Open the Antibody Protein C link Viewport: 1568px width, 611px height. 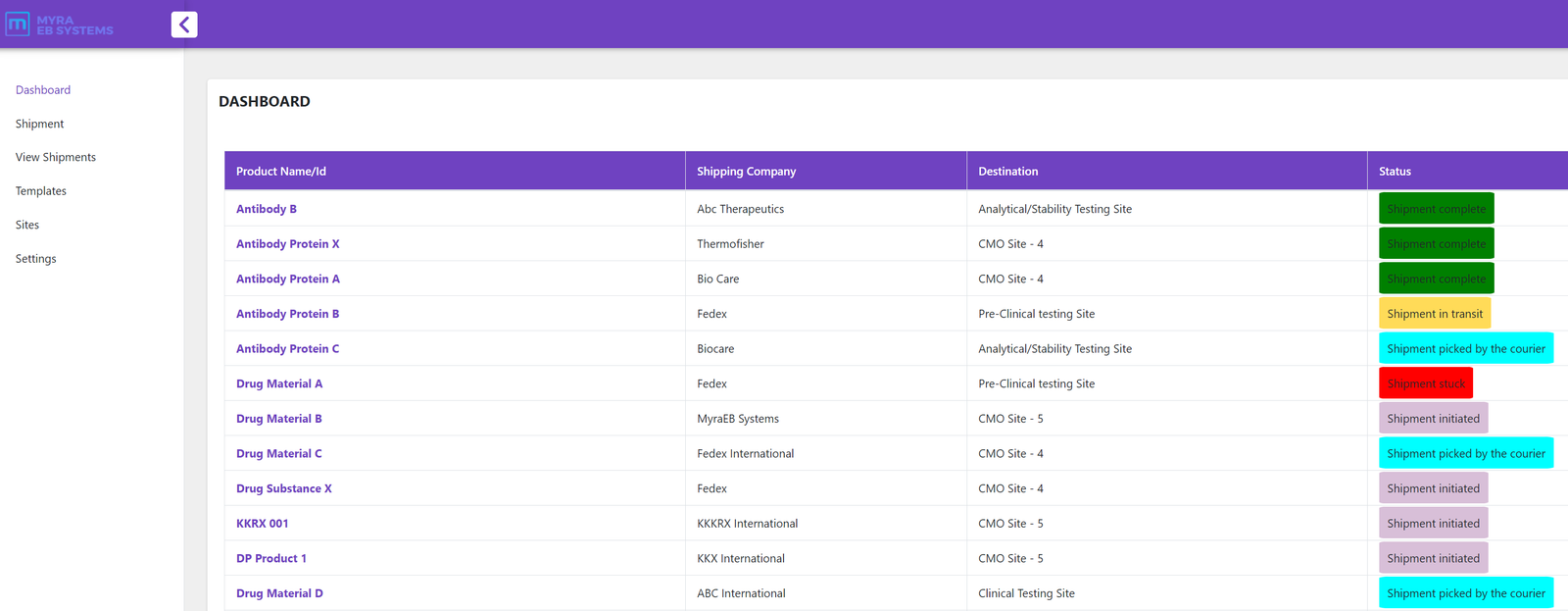click(288, 349)
